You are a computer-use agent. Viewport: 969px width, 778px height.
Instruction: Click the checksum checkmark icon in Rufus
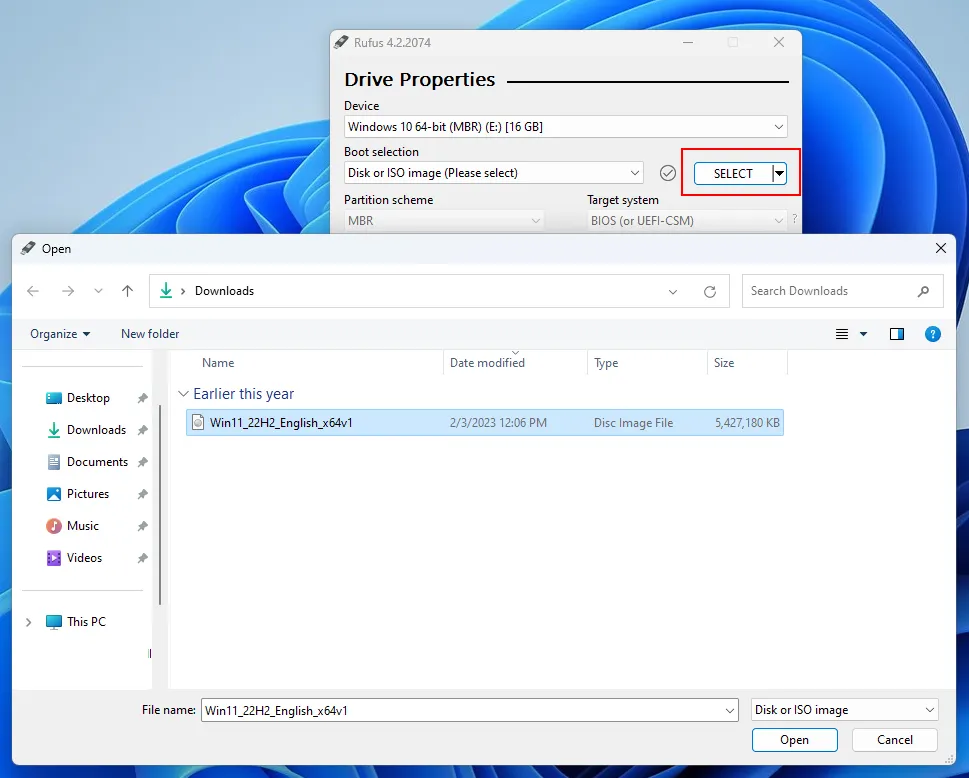pyautogui.click(x=667, y=173)
